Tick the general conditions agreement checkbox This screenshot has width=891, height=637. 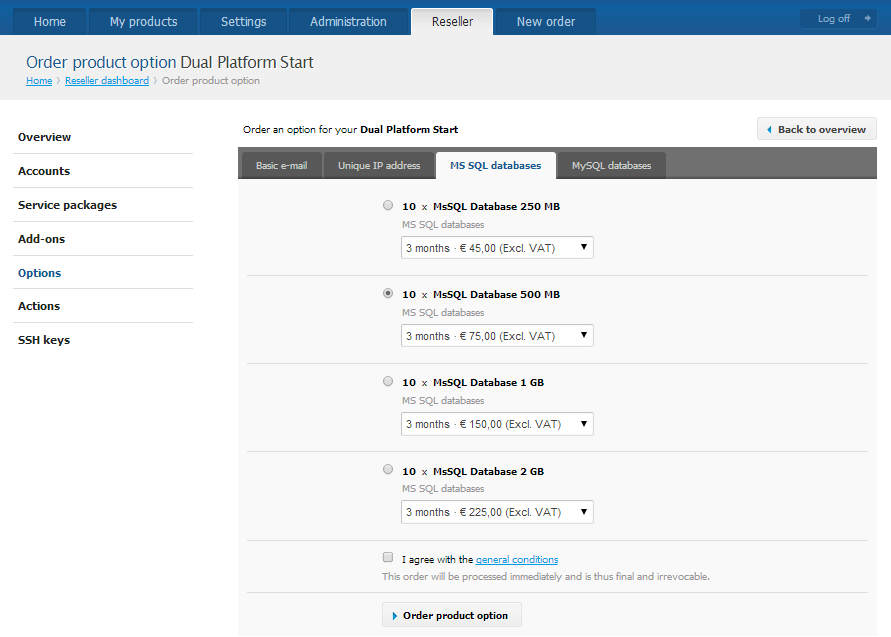coord(388,557)
